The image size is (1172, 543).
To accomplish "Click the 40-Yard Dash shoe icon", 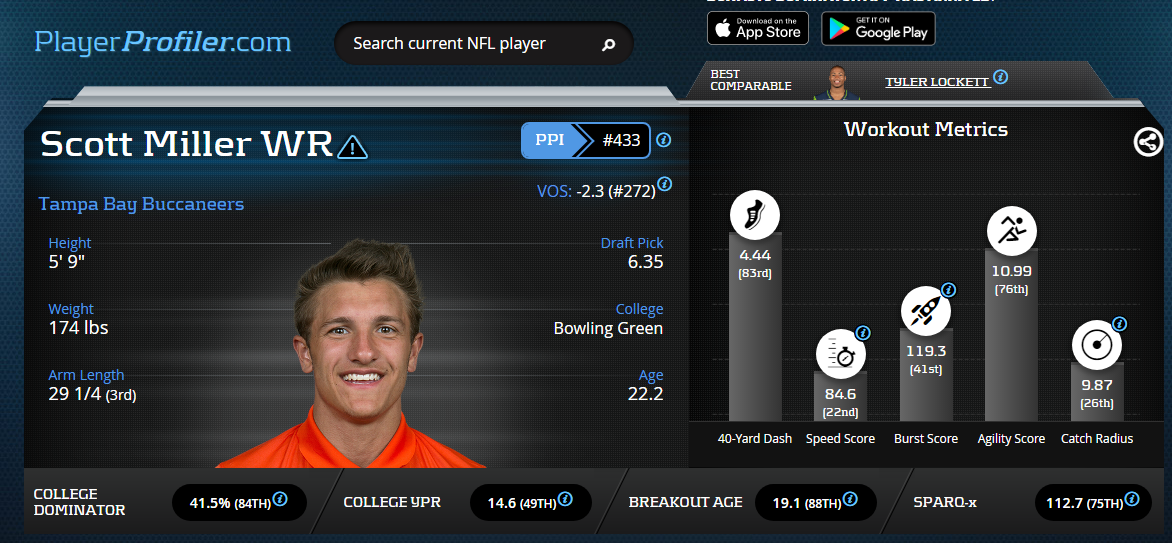I will [x=755, y=215].
